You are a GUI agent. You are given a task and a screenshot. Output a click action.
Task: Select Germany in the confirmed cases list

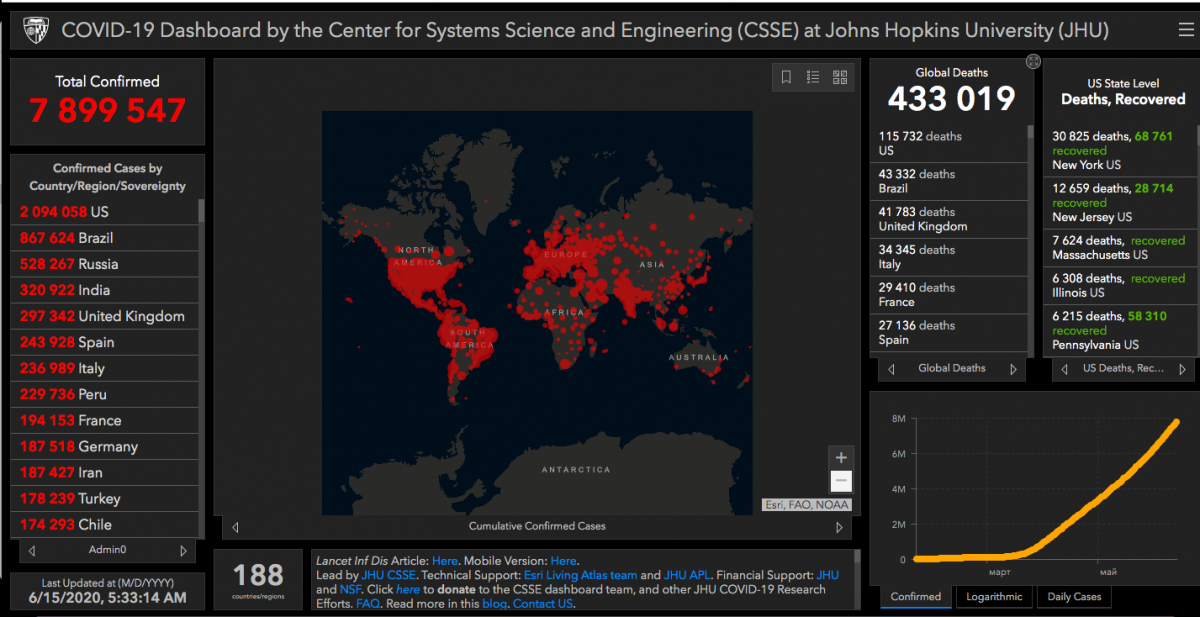point(105,446)
